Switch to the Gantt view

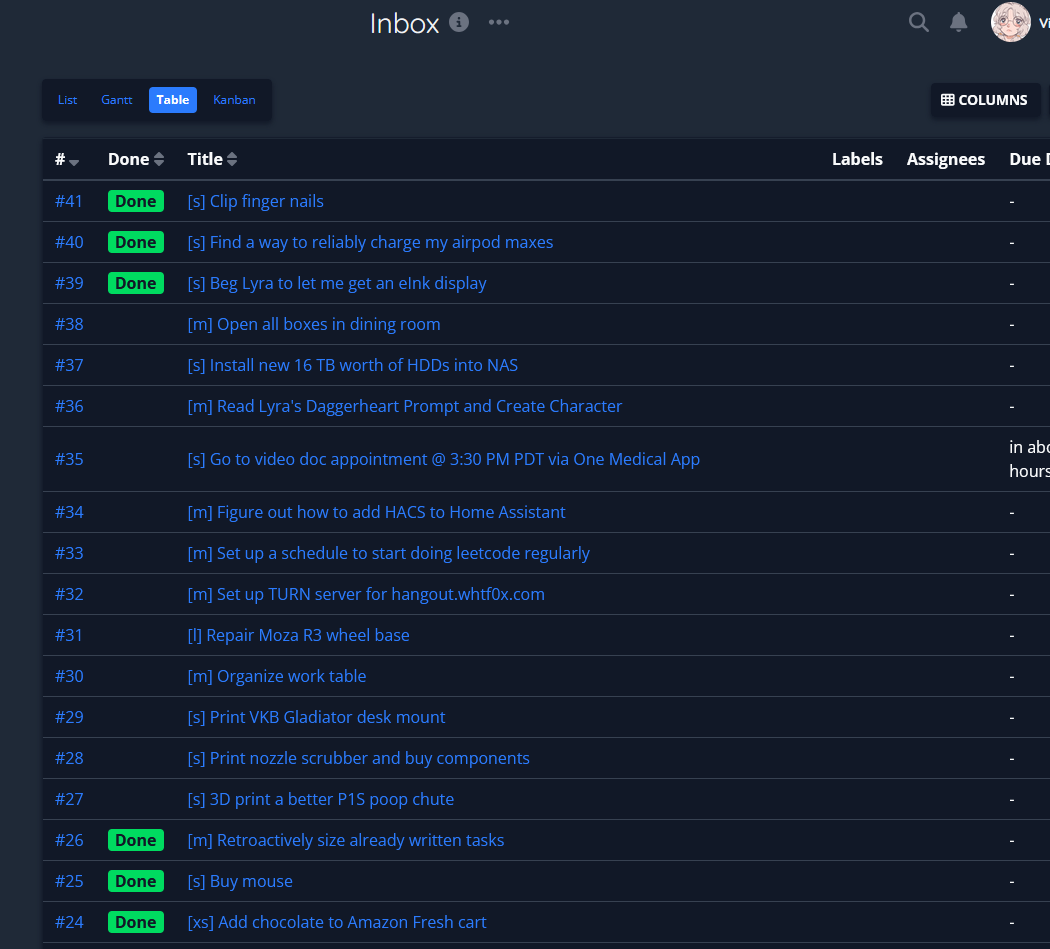(116, 100)
